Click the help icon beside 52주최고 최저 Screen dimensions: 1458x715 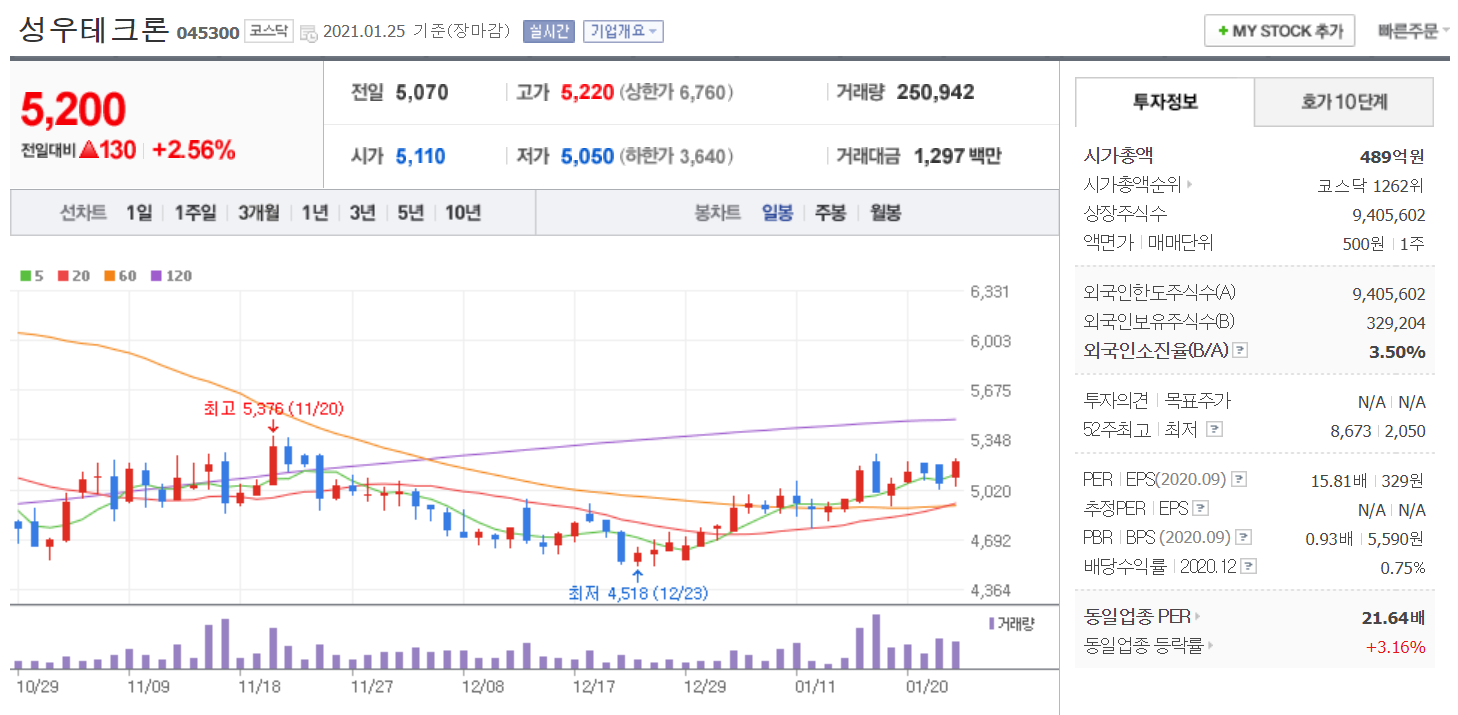tap(1214, 430)
